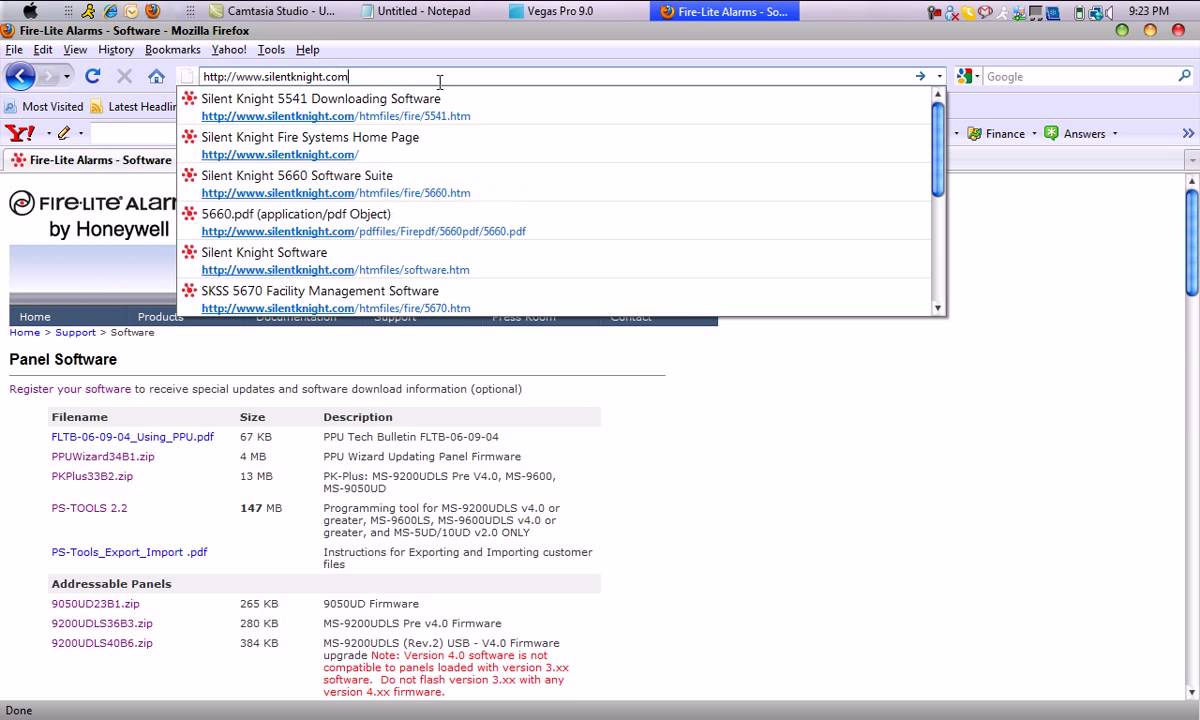Download 9200UDLS36B3.zip firmware
The height and width of the screenshot is (720, 1200).
click(102, 624)
